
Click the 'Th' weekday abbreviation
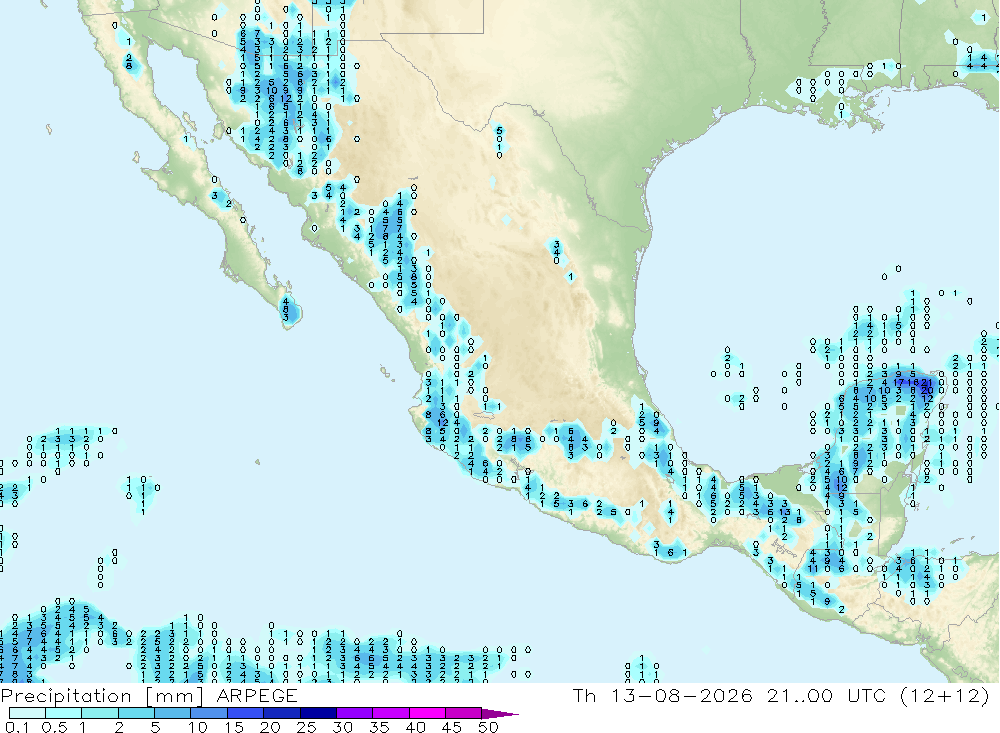click(584, 695)
